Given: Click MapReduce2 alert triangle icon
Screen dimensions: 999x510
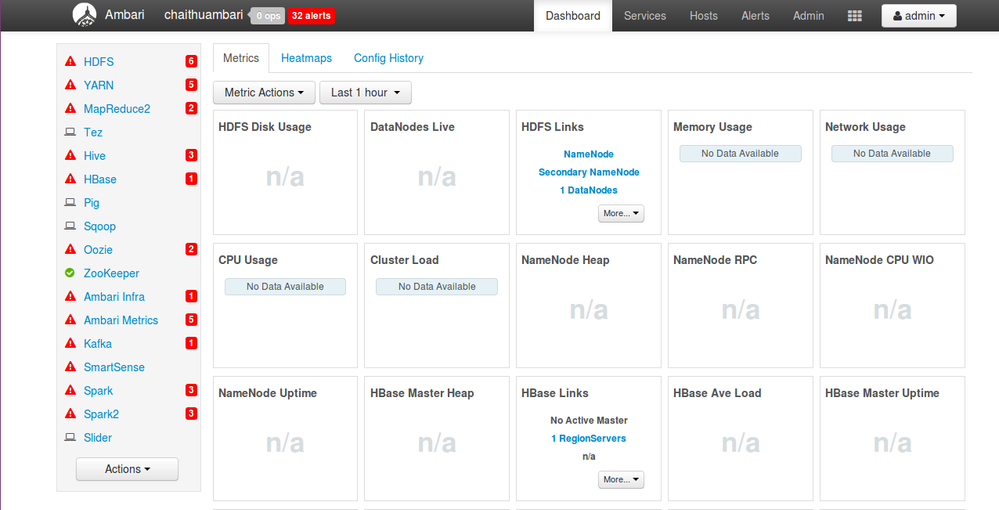Looking at the screenshot, I should (71, 108).
